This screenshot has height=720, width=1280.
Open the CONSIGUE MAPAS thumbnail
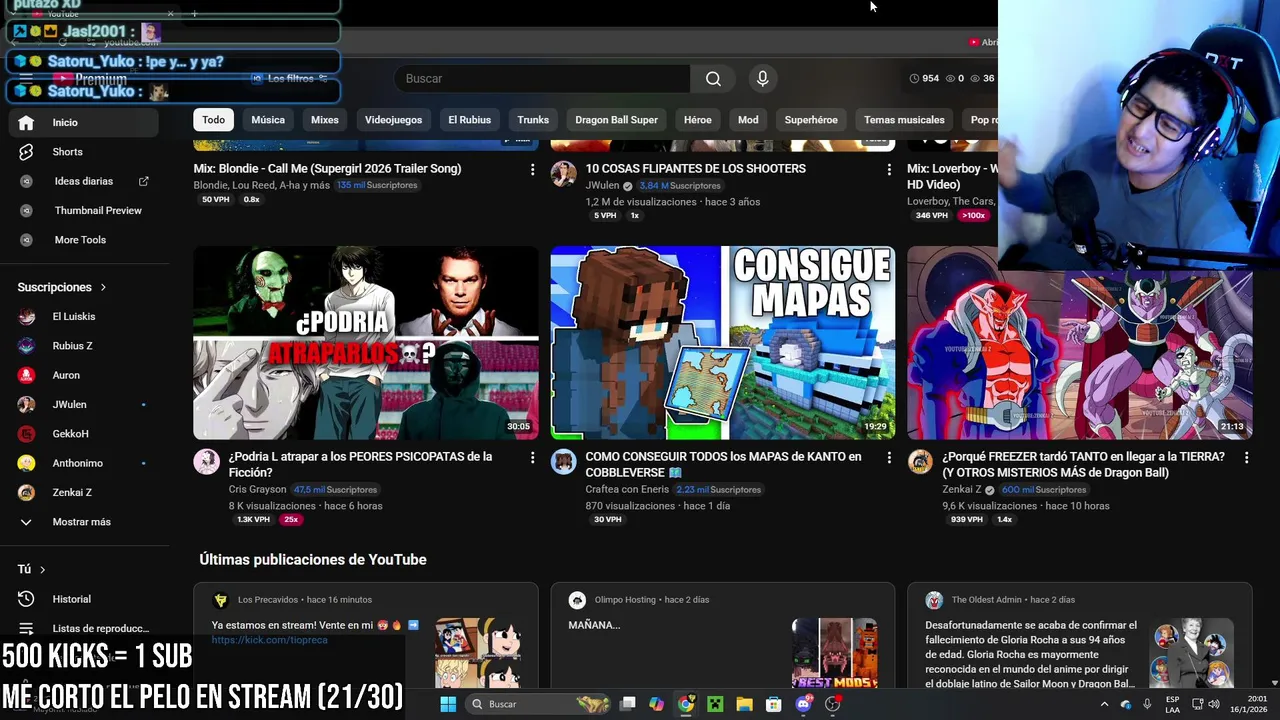tap(723, 343)
